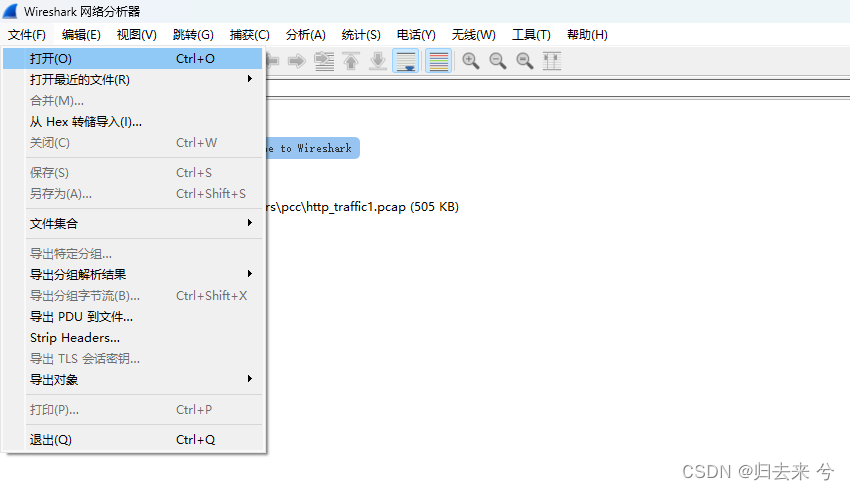Open the 无线(W) menu
This screenshot has width=850, height=490.
[473, 35]
